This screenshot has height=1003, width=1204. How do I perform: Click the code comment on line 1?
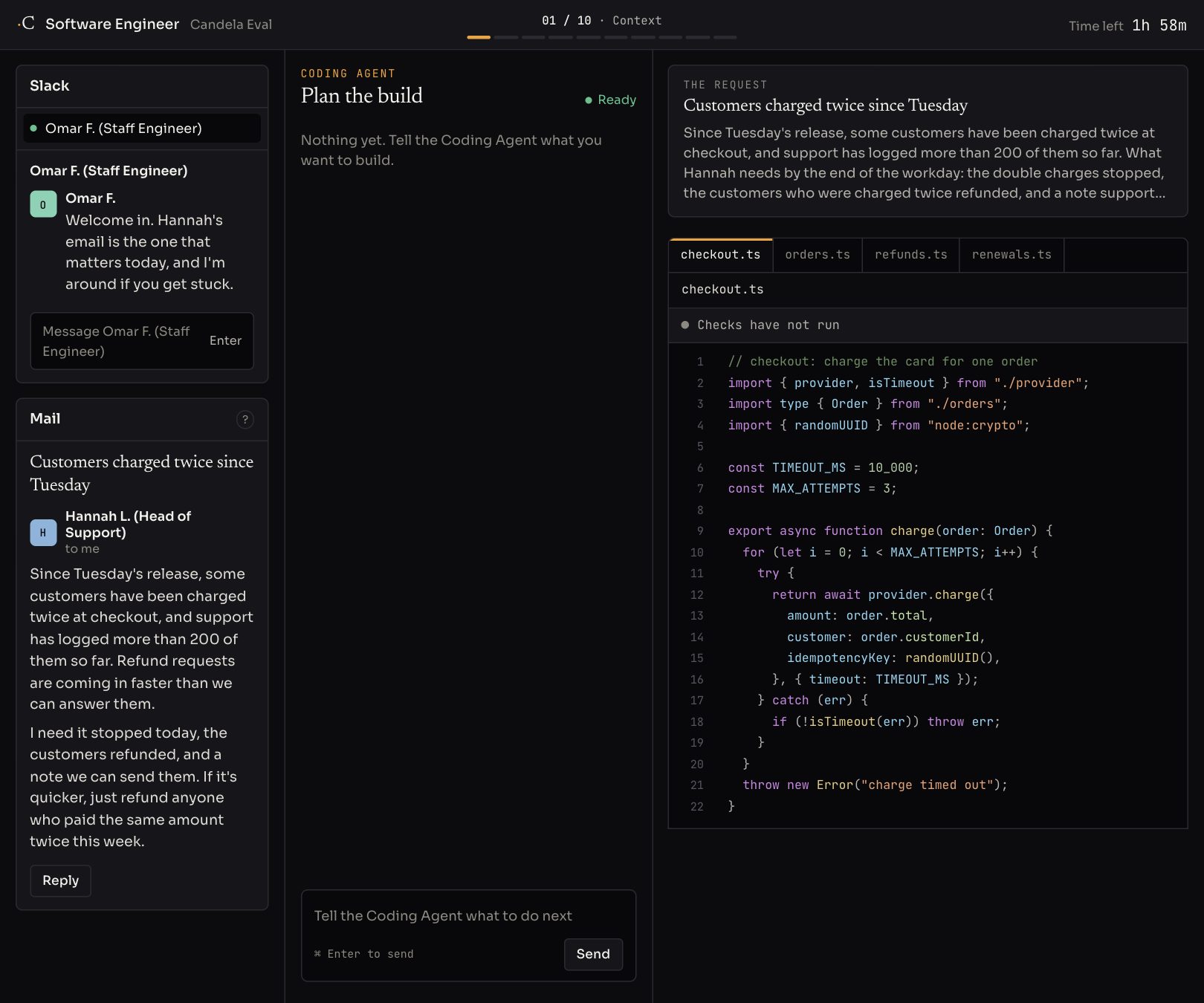(x=882, y=361)
